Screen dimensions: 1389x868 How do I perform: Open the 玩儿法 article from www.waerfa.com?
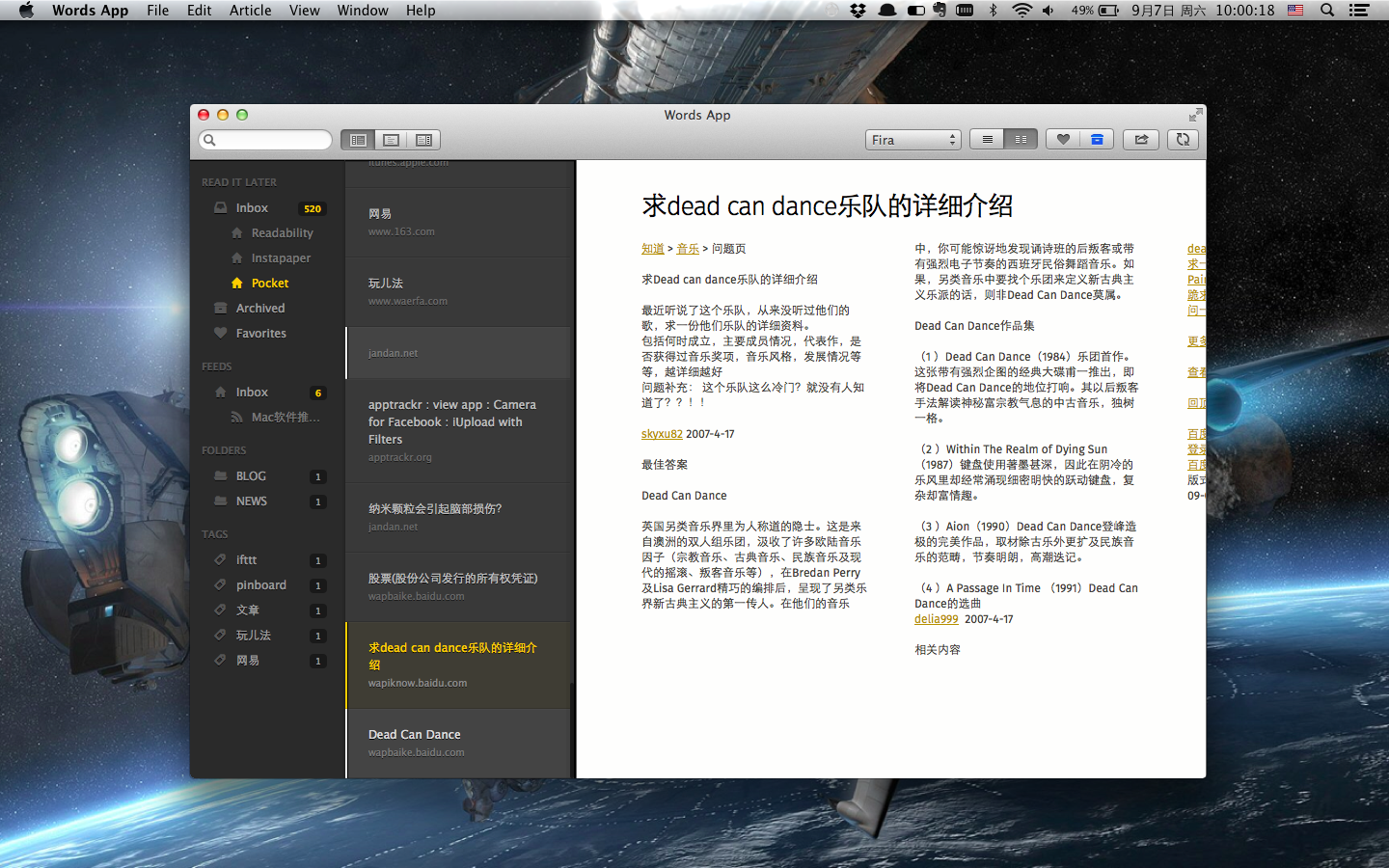click(458, 292)
